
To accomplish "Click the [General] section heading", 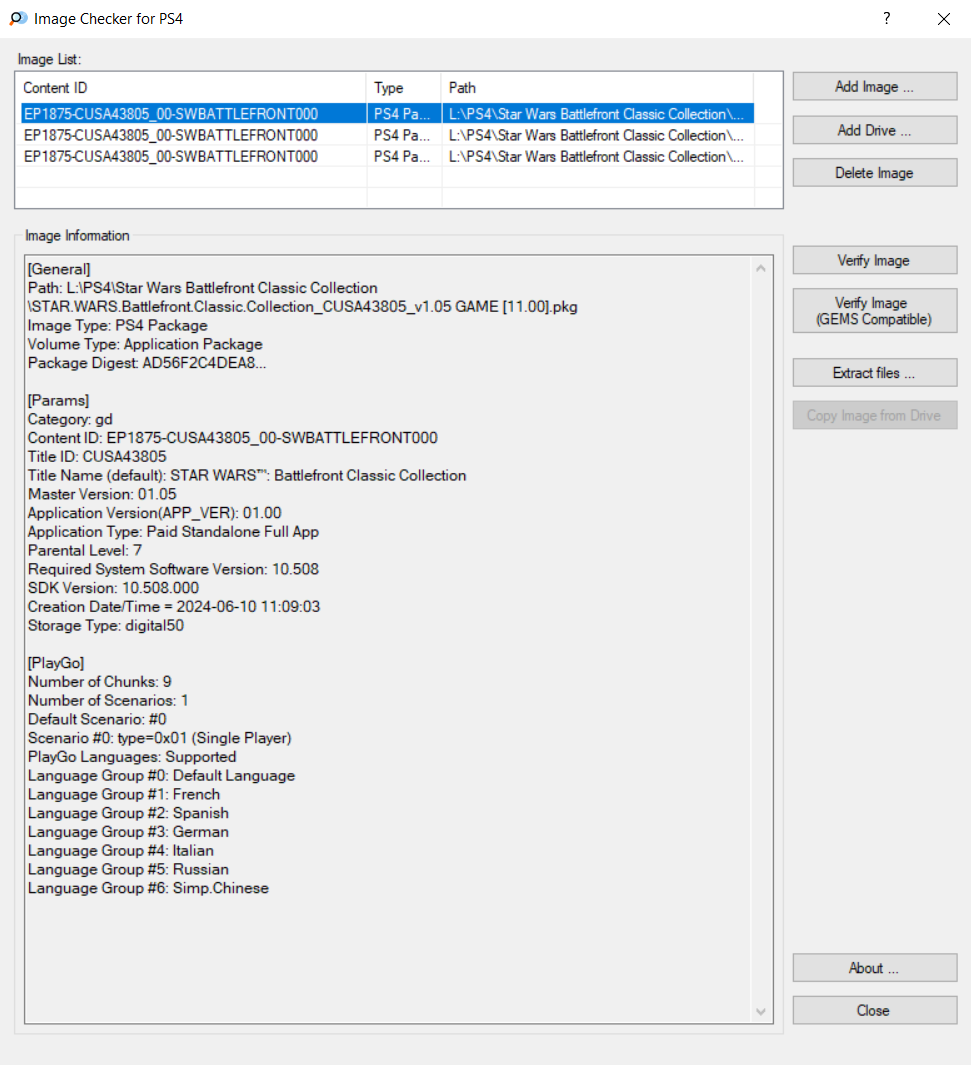I will click(59, 269).
